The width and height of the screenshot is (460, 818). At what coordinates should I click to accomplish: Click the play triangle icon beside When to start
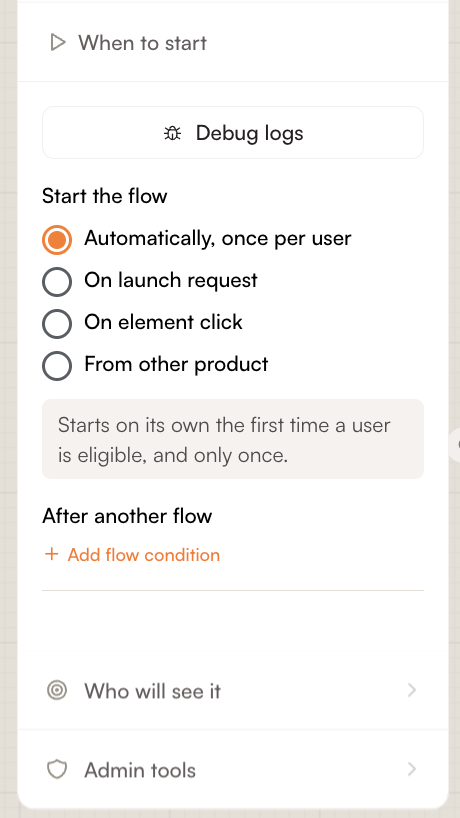pyautogui.click(x=58, y=43)
